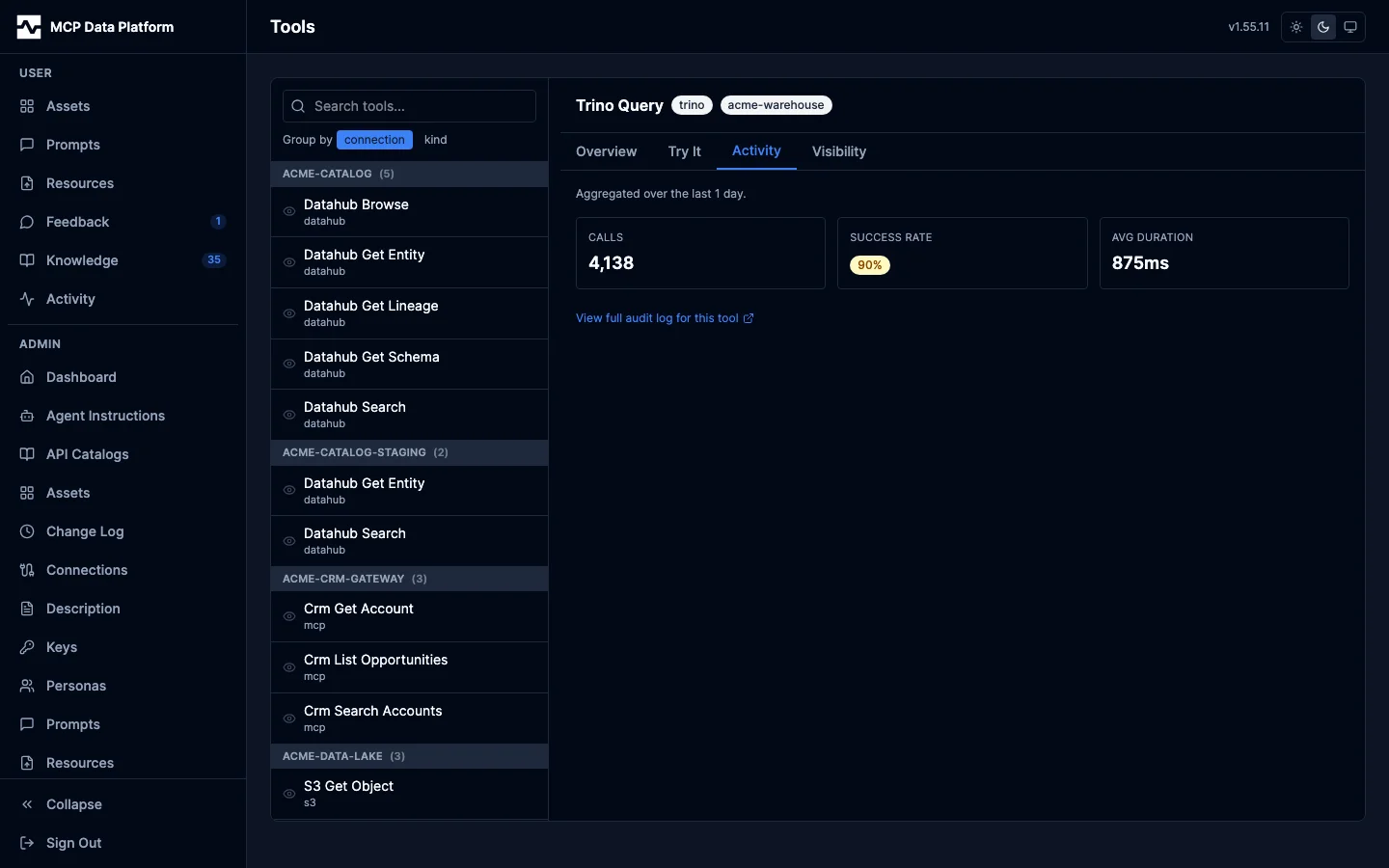This screenshot has height=868, width=1389.
Task: Toggle visibility eye for Datahub Browse
Action: pyautogui.click(x=289, y=211)
